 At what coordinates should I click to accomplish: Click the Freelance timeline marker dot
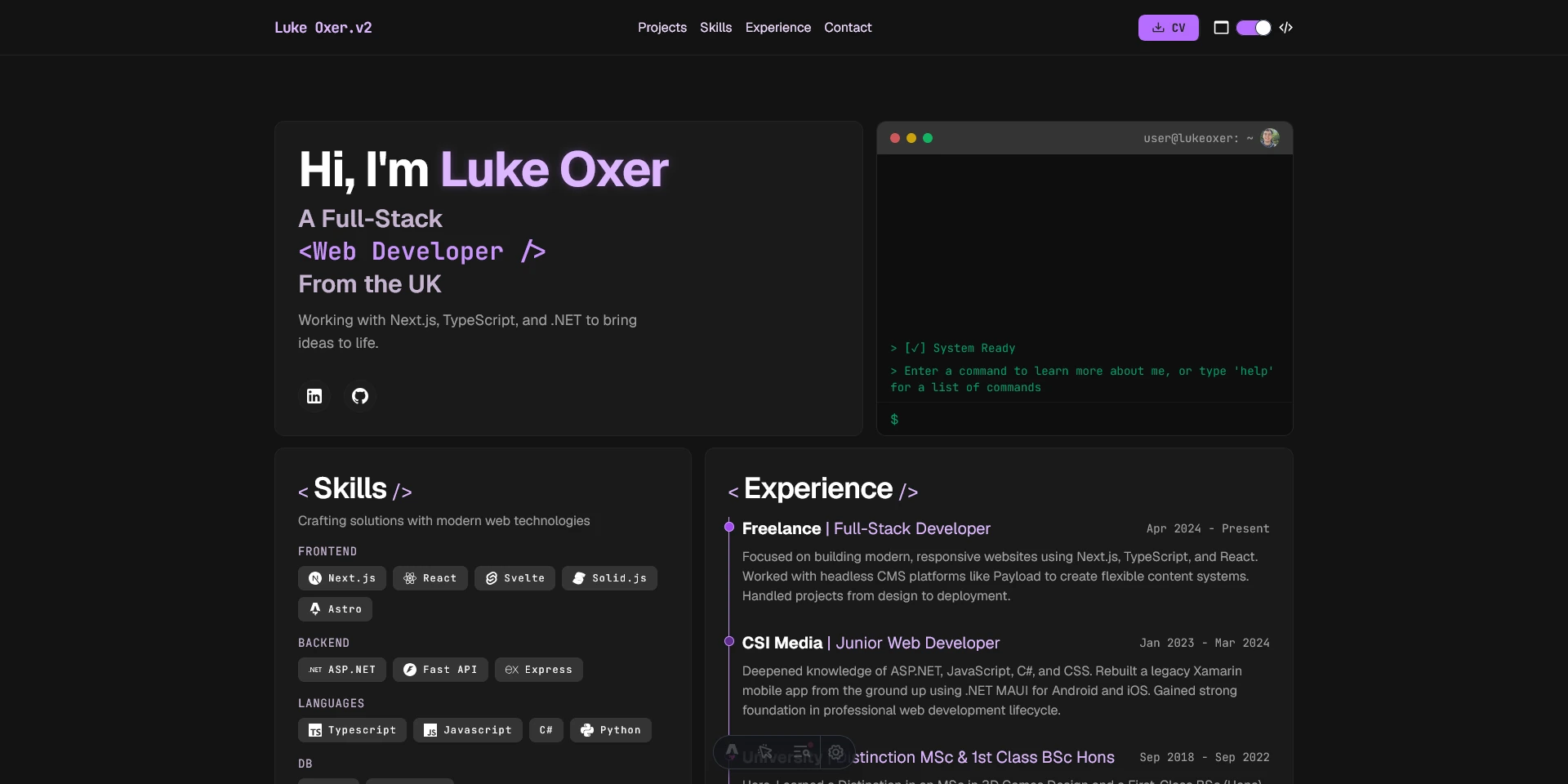click(729, 527)
